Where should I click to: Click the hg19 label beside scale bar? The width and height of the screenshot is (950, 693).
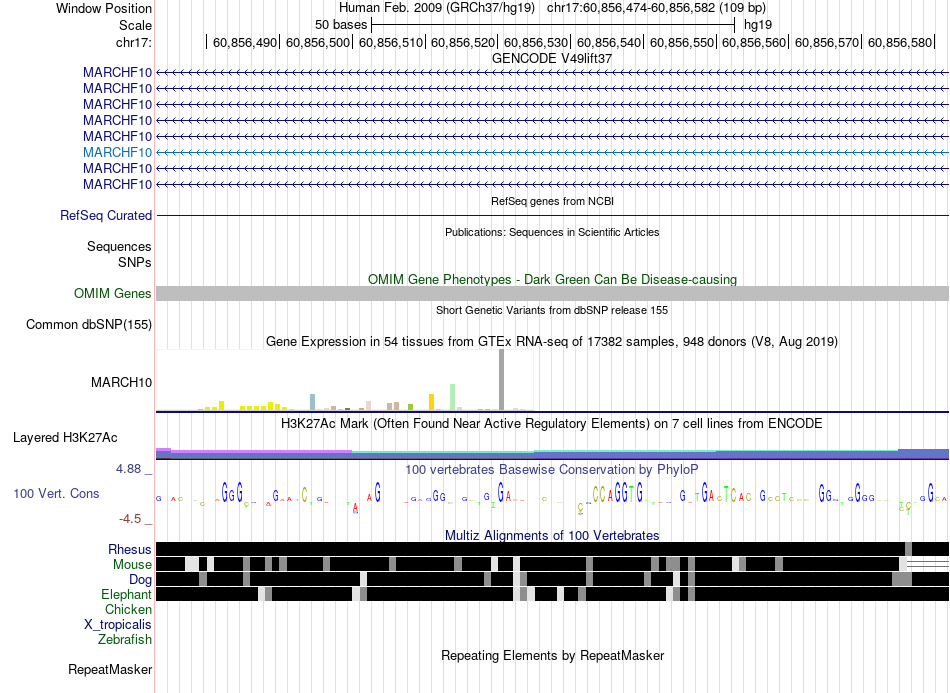(758, 25)
